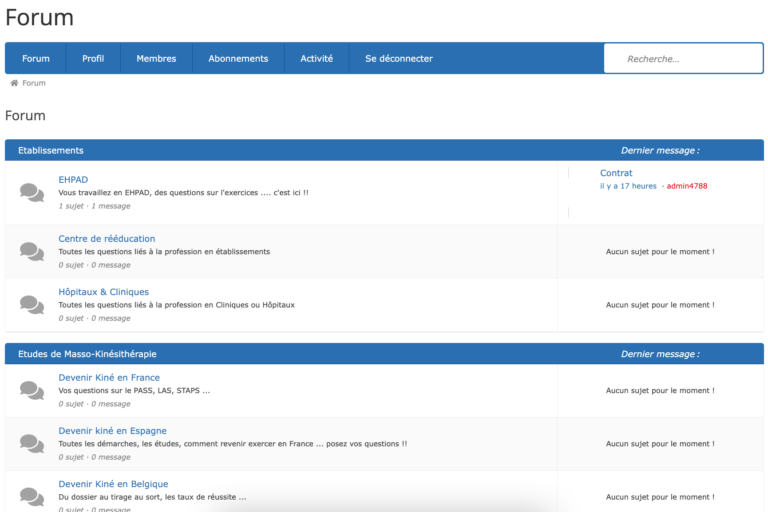Open Devenir kiné en Espagne forum
The height and width of the screenshot is (512, 768).
coord(113,431)
